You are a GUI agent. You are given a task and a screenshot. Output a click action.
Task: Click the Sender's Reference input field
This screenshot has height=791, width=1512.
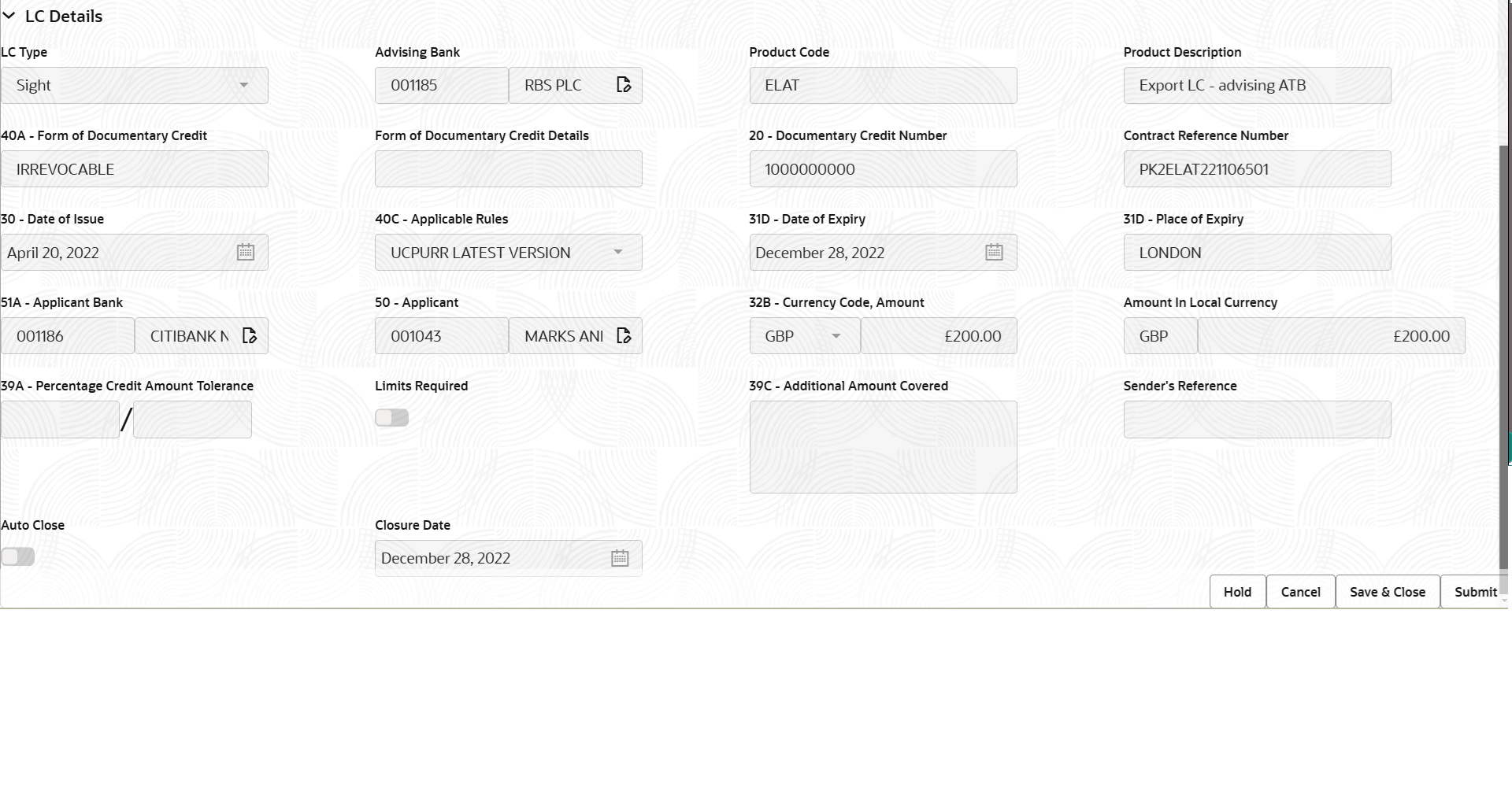pos(1257,420)
